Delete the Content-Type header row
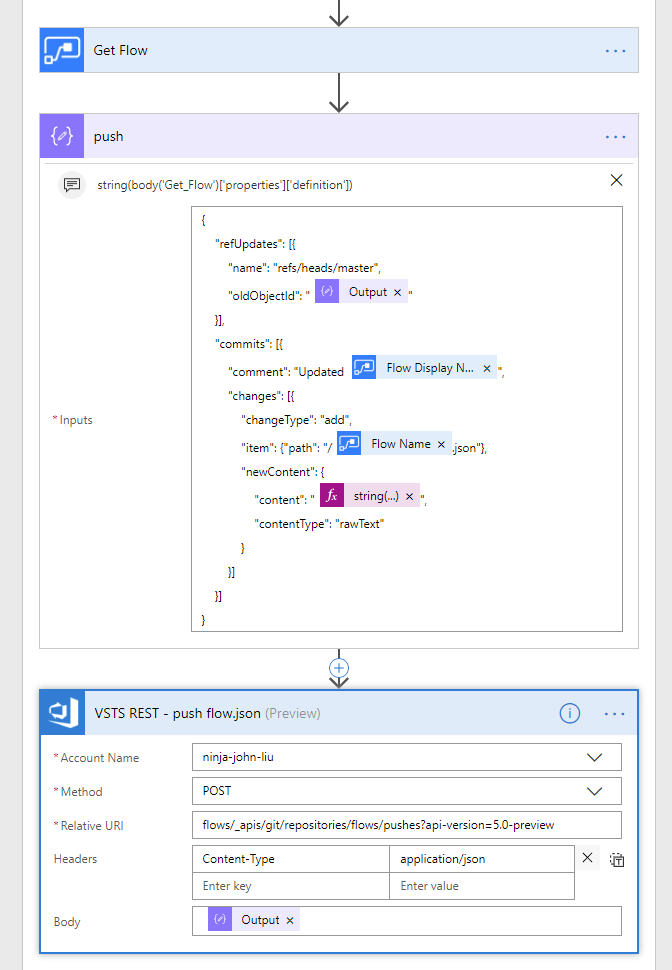The image size is (672, 970). click(x=588, y=858)
